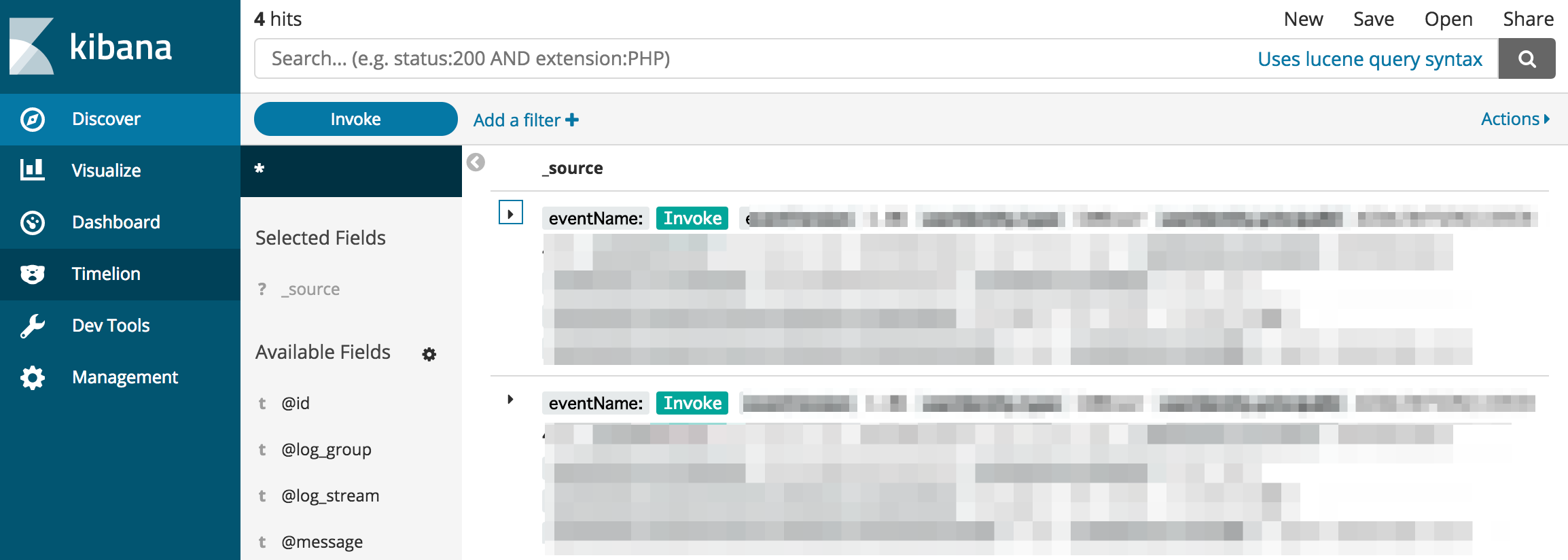1568x560 pixels.
Task: Select the Visualize bar-chart sidebar icon
Action: pyautogui.click(x=31, y=170)
